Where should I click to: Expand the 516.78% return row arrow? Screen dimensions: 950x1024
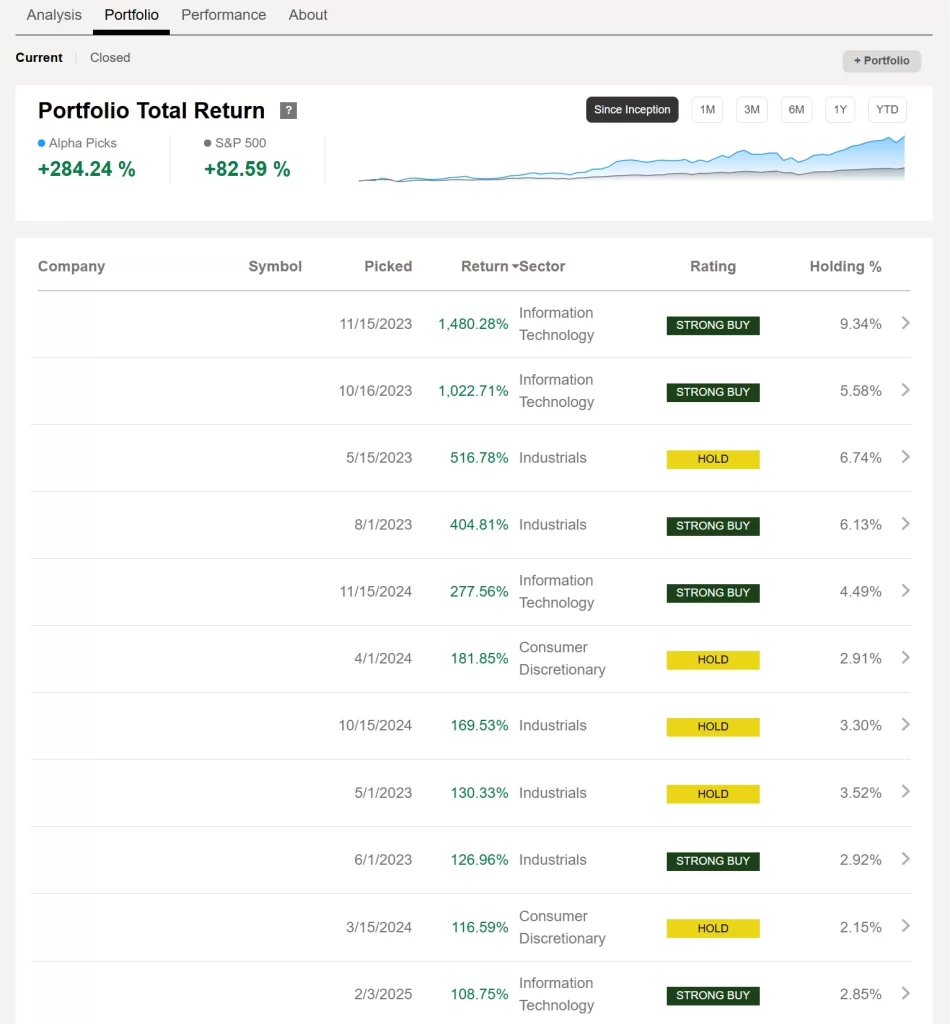point(905,457)
